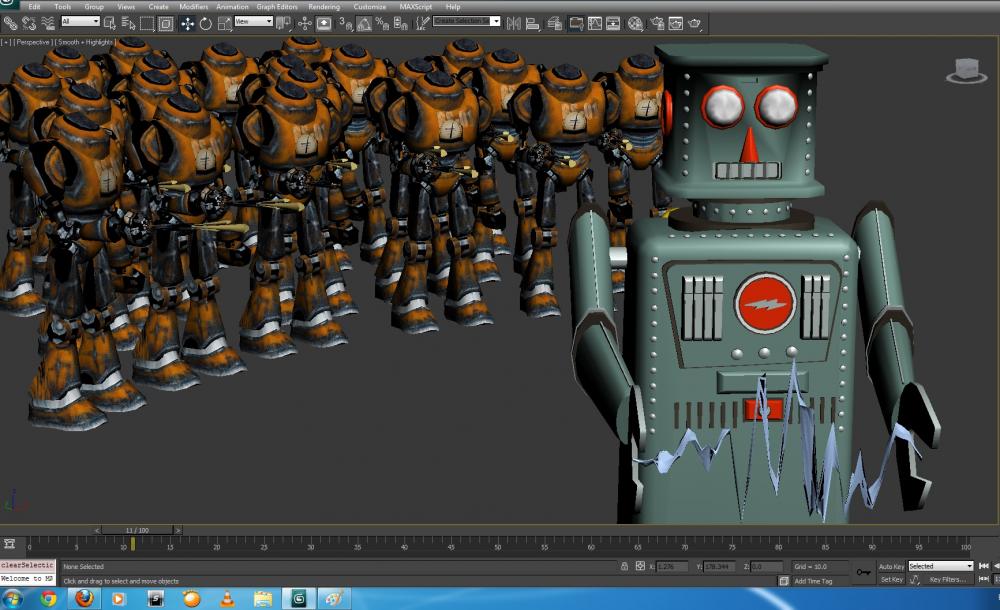Open the 'Selected' key filter dropdown
1000x610 pixels.
[x=940, y=566]
